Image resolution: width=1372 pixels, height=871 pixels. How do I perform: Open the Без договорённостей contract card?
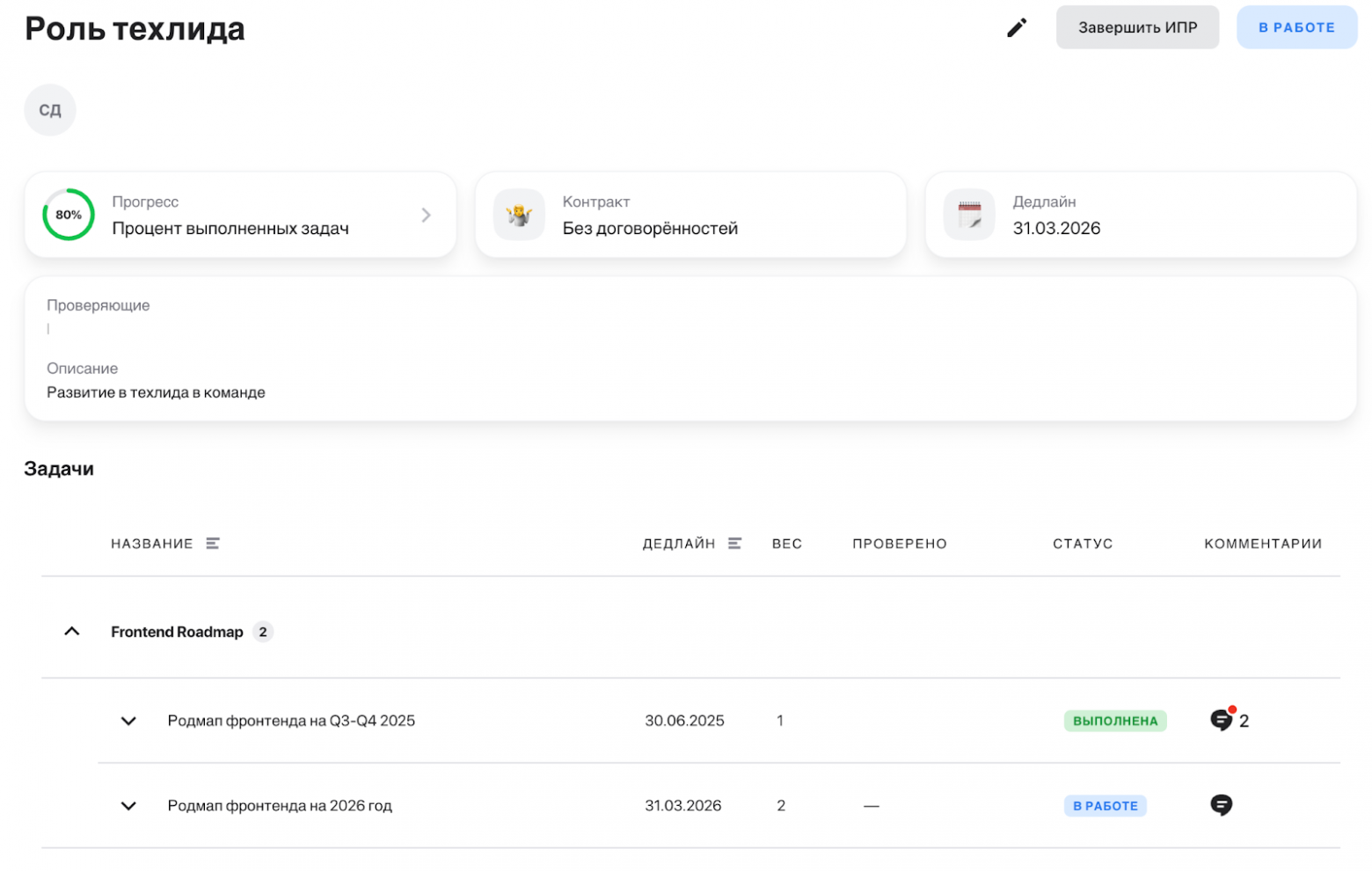(x=690, y=216)
